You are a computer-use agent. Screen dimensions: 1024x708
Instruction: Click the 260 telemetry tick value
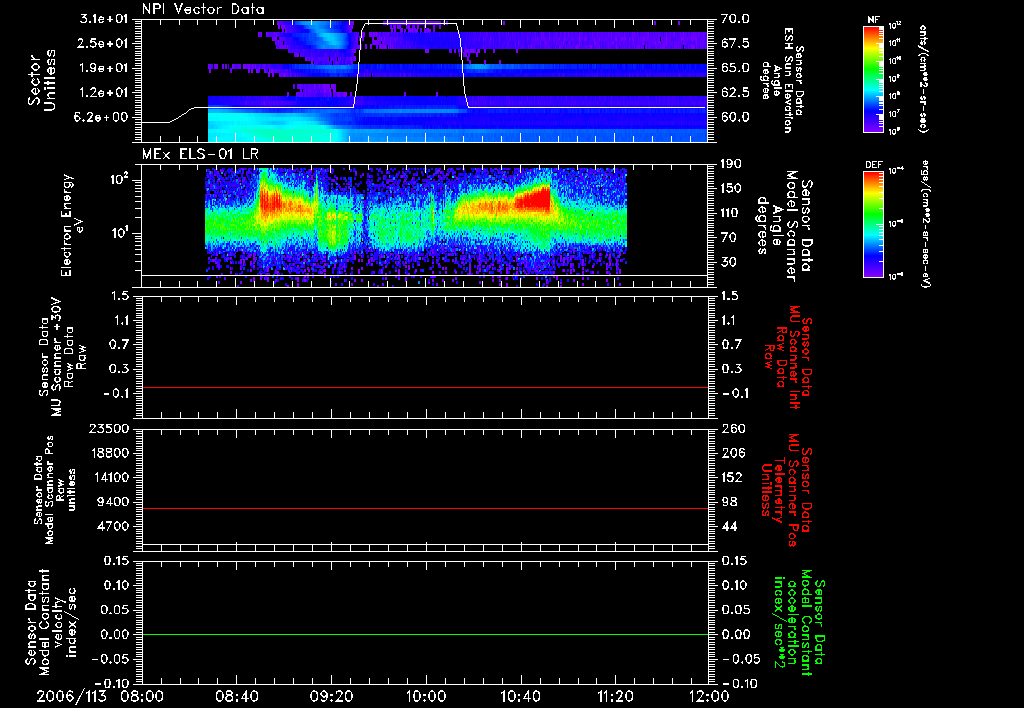click(x=733, y=428)
